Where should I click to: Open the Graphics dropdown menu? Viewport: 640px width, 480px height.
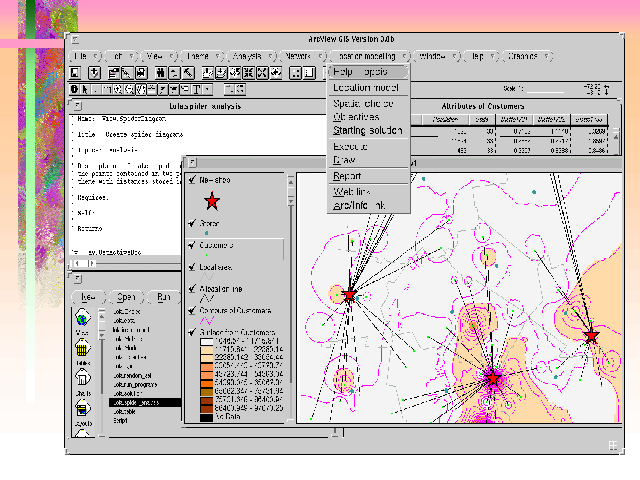[x=527, y=56]
